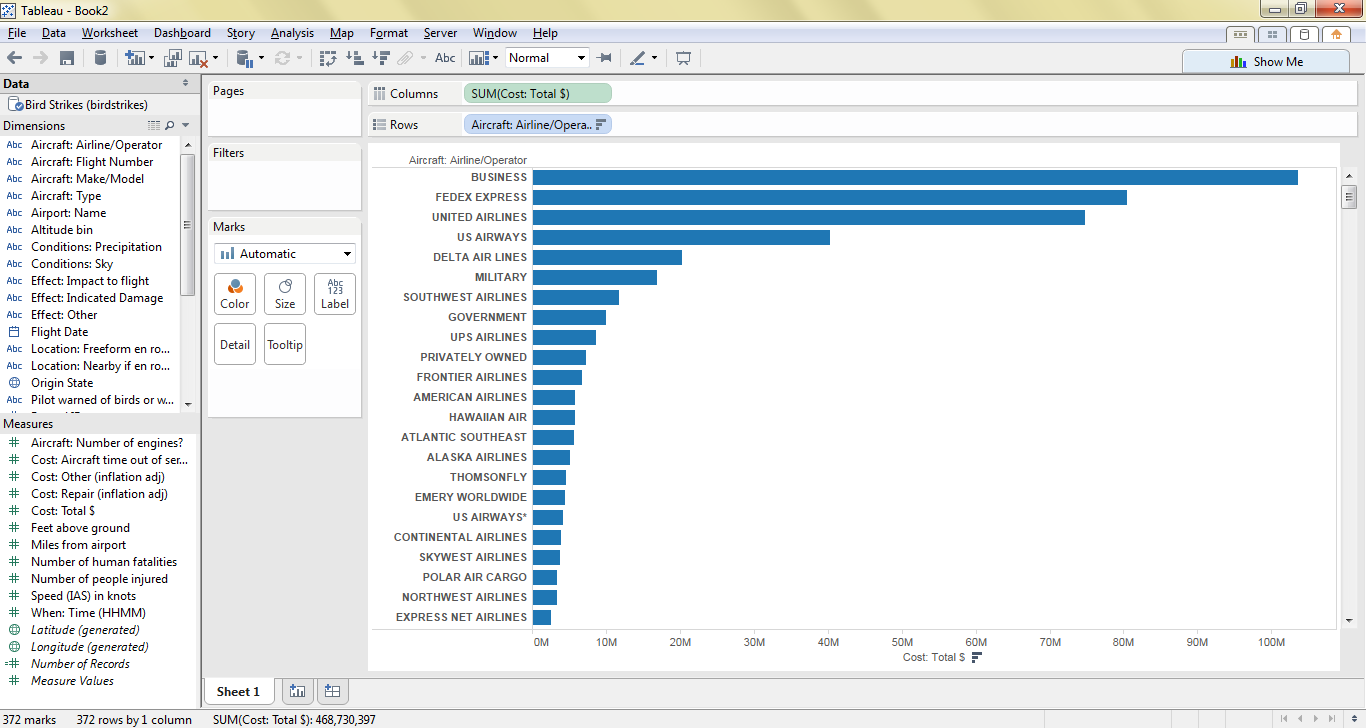Switch to filmstrip view tab icon top right

pyautogui.click(x=1241, y=34)
